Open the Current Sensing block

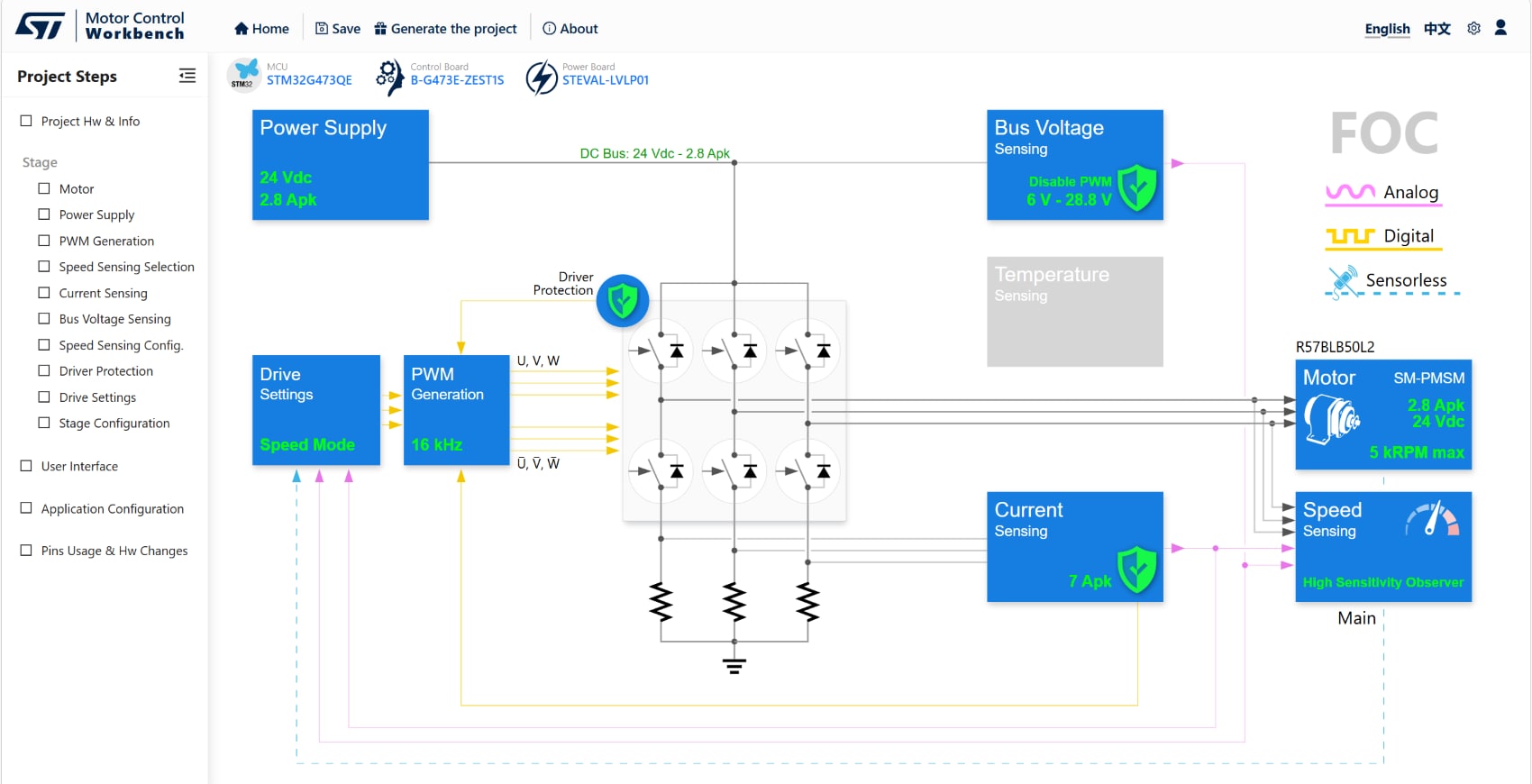point(1075,547)
